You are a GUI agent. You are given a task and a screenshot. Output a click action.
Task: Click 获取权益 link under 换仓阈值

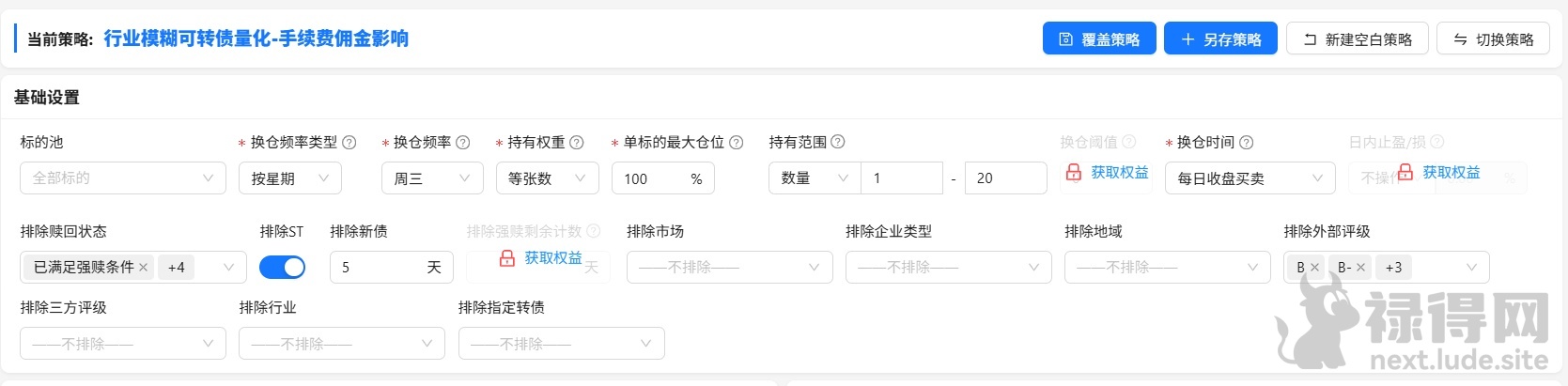(1119, 173)
